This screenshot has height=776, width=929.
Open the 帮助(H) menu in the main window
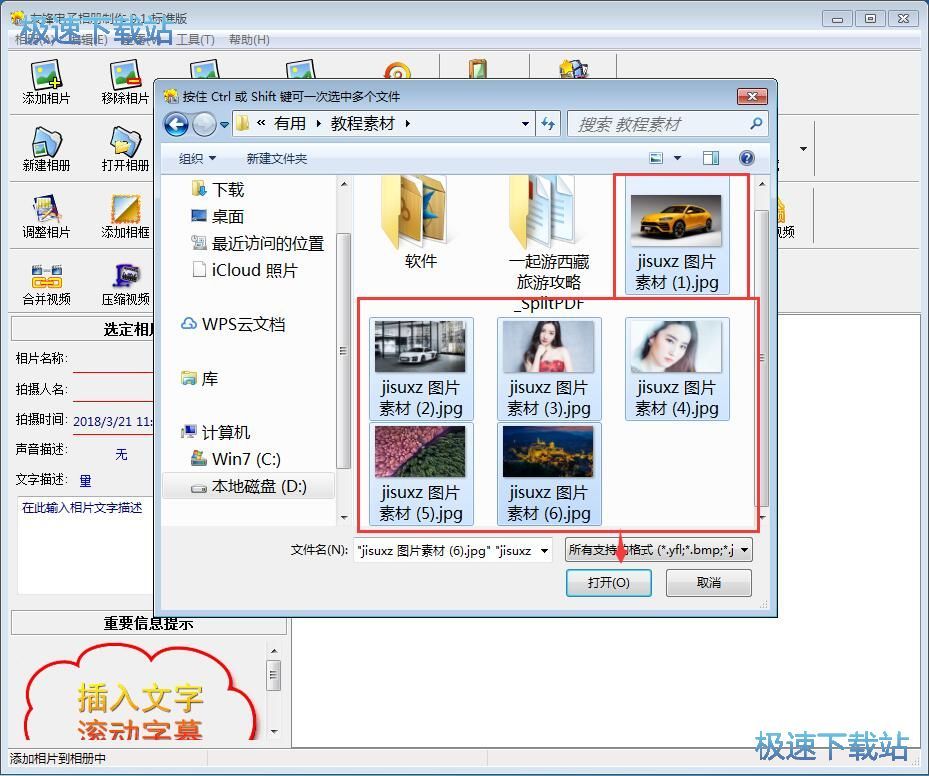pyautogui.click(x=249, y=40)
